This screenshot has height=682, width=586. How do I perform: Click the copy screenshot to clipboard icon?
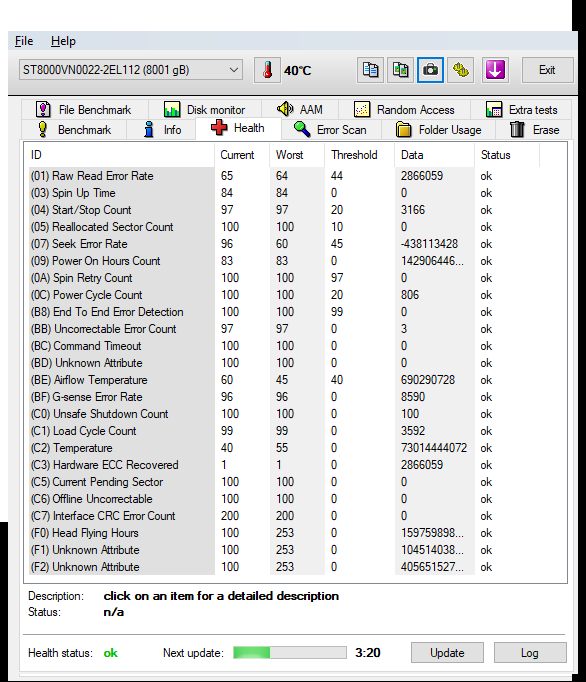[400, 70]
